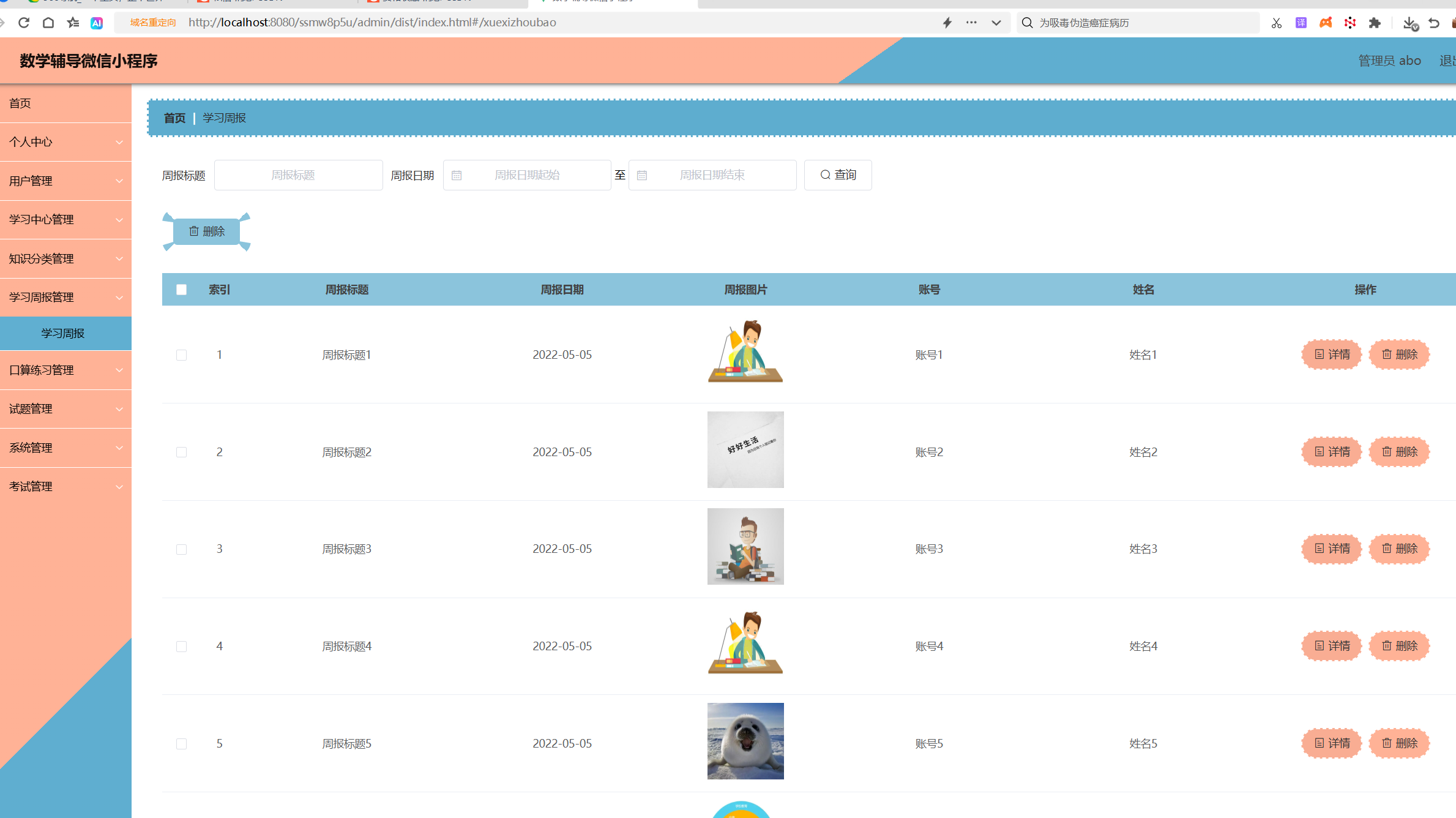Check the checkbox for row 2

click(181, 452)
